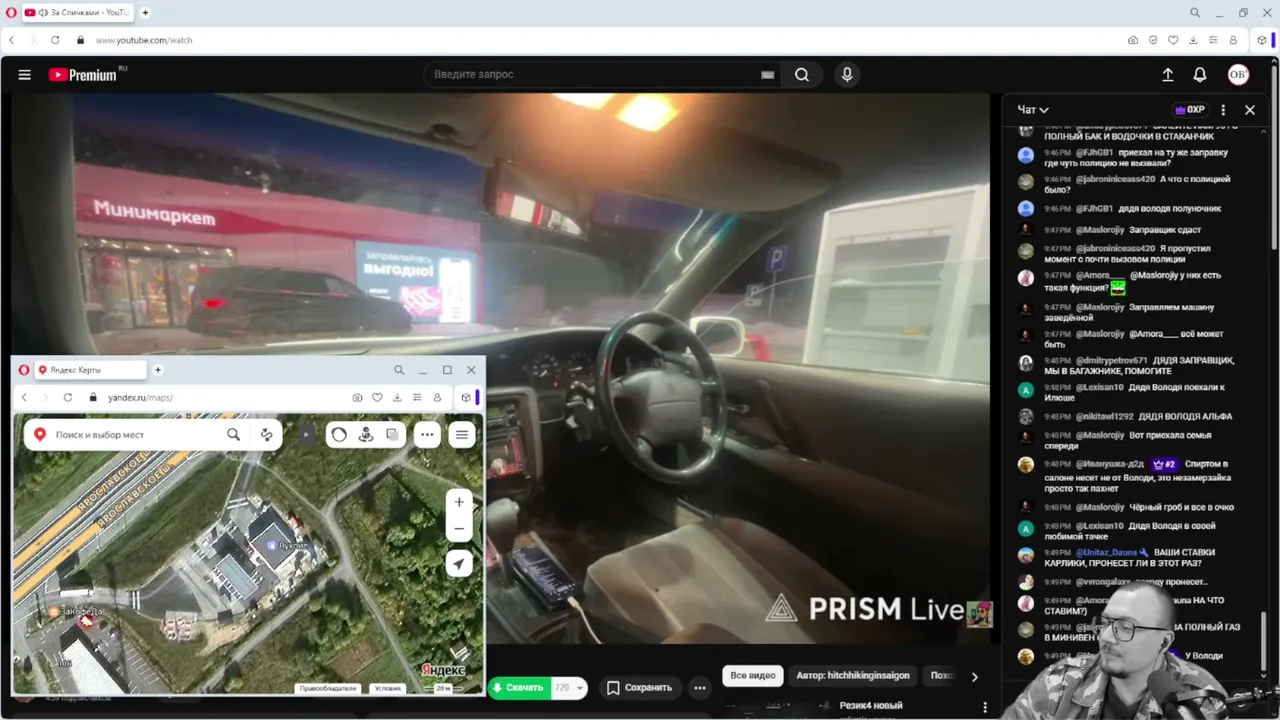The image size is (1280, 720).
Task: Click the Сохранить save button
Action: 639,688
